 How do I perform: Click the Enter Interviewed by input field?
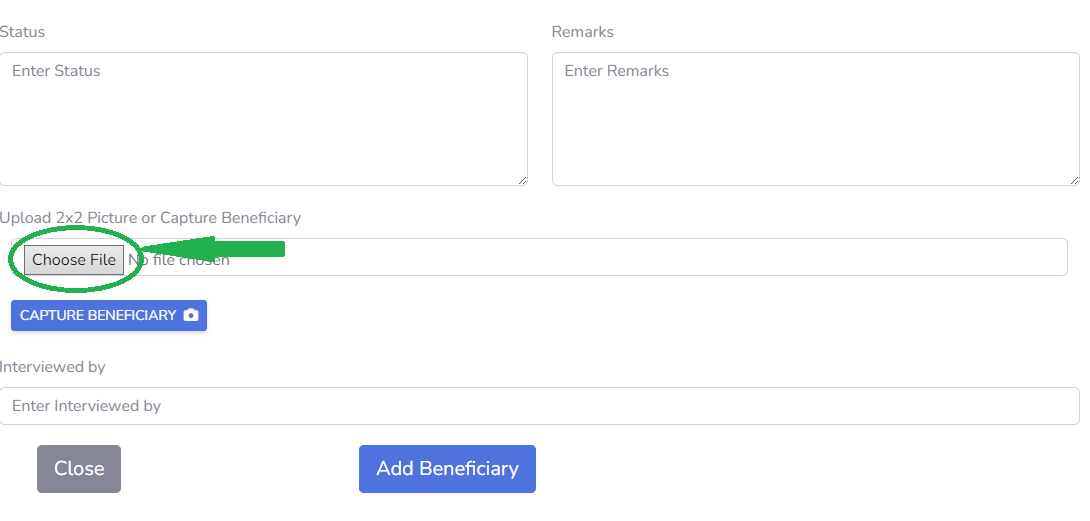(539, 406)
